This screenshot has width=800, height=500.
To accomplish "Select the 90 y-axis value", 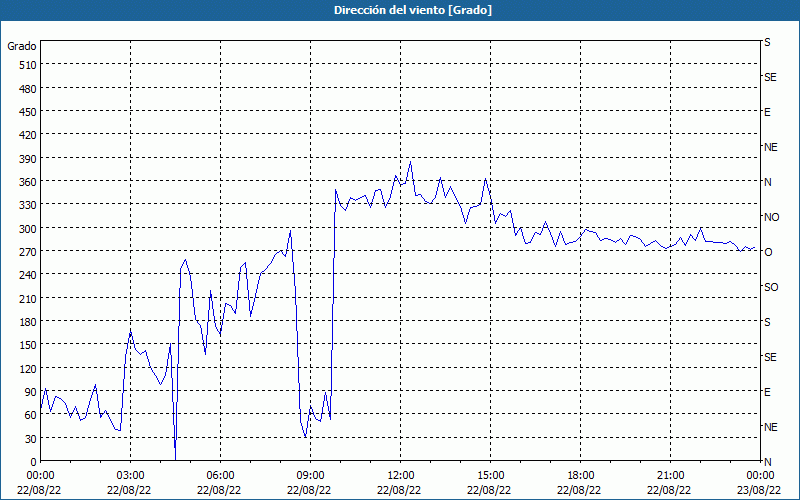I will [x=31, y=392].
